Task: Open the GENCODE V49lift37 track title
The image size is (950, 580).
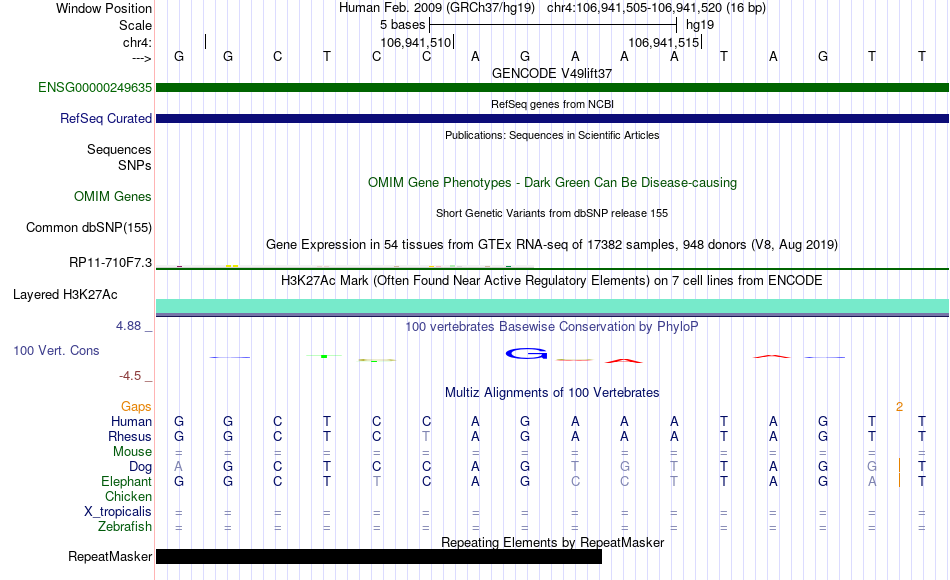Action: [552, 73]
